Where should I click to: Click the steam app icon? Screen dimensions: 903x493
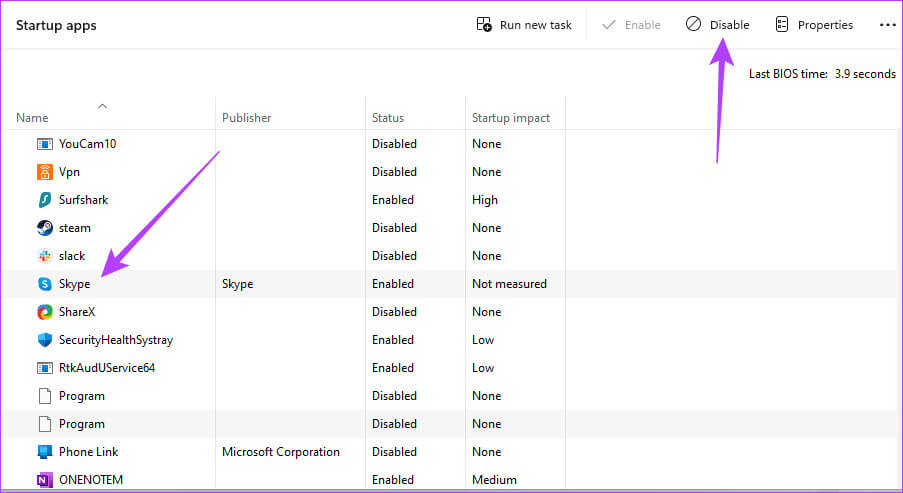tap(44, 228)
